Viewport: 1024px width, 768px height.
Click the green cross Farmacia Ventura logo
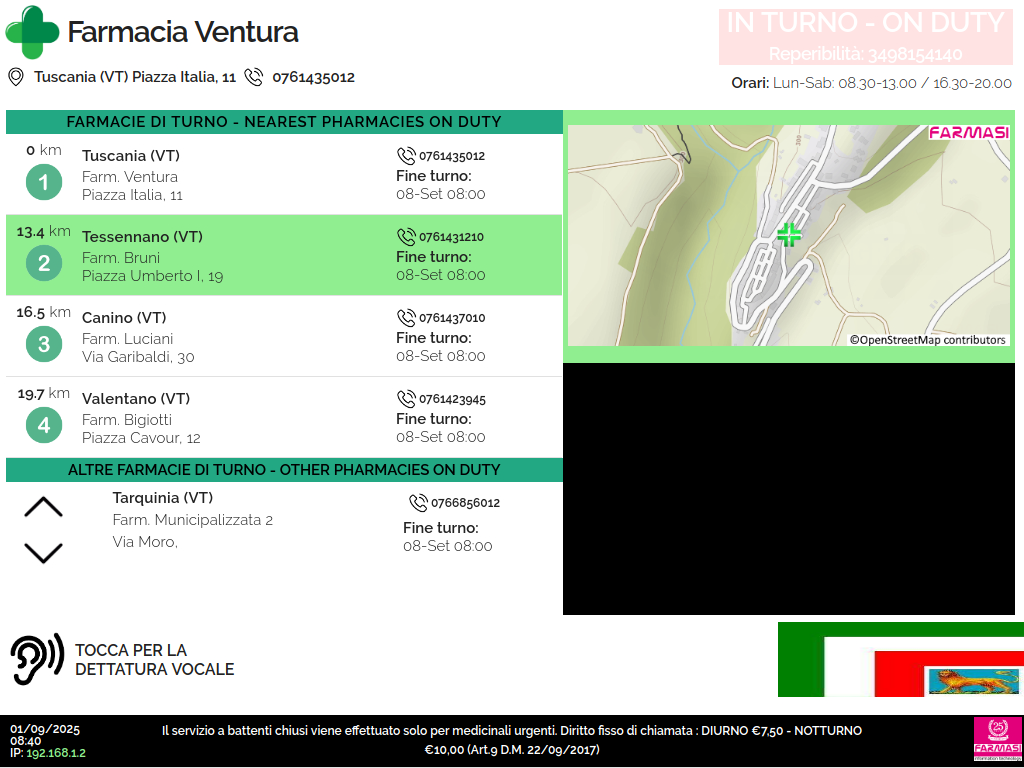[32, 32]
